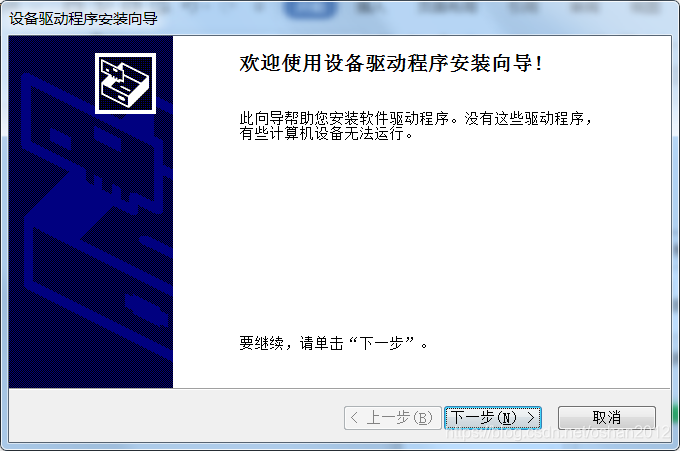680x451 pixels.
Task: Go back with the 上一步(B) button
Action: click(393, 418)
